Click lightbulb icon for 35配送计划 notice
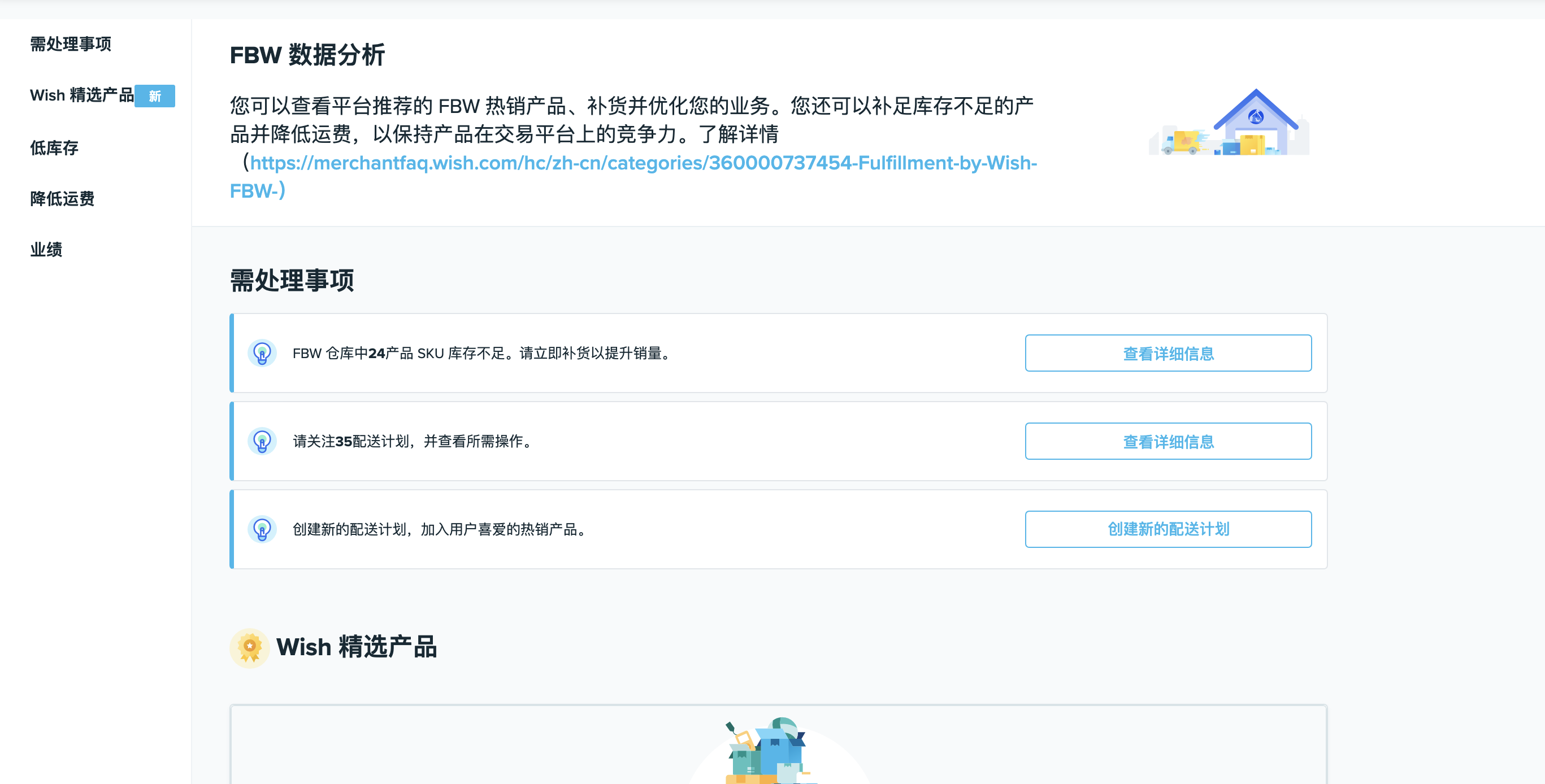Image resolution: width=1545 pixels, height=784 pixels. 262,441
